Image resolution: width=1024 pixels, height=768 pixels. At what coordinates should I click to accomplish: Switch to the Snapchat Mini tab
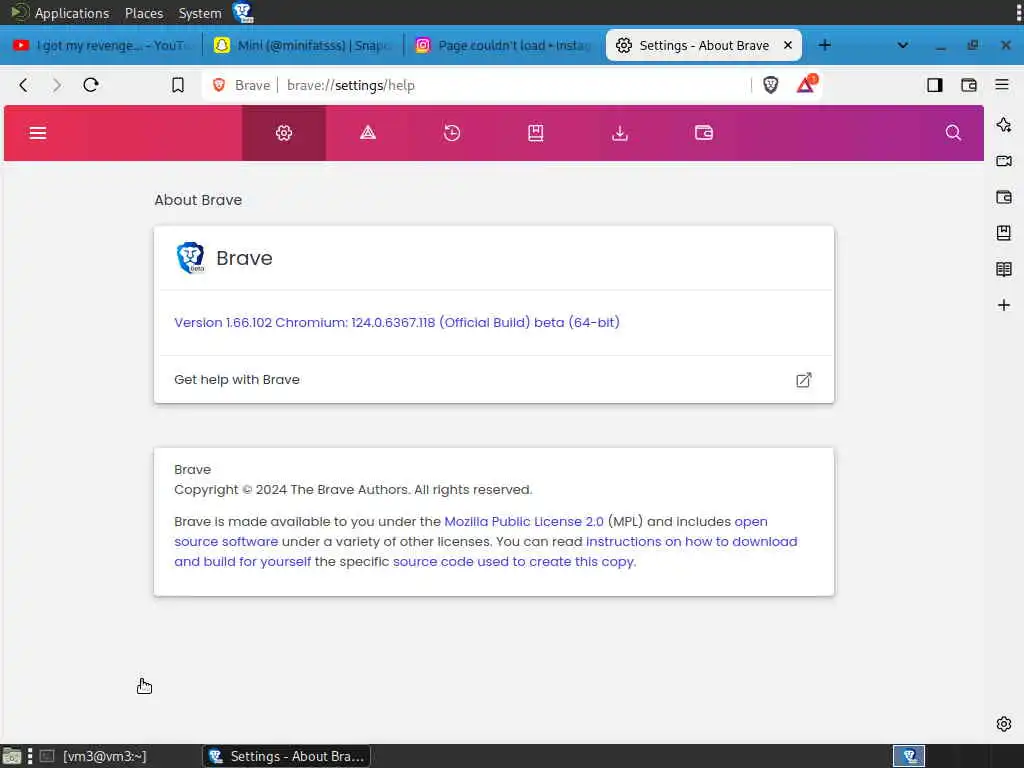(x=304, y=45)
